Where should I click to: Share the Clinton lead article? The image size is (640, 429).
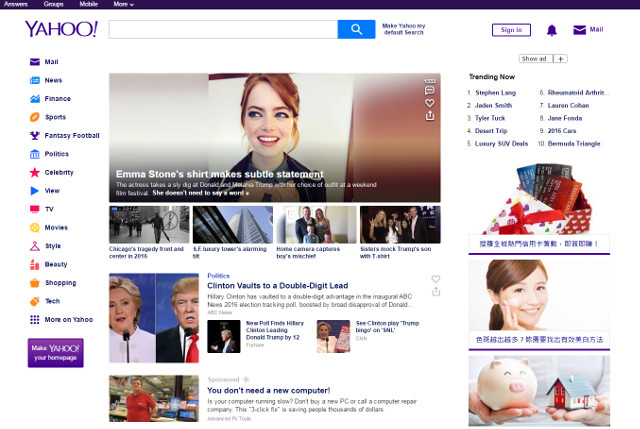pyautogui.click(x=436, y=291)
